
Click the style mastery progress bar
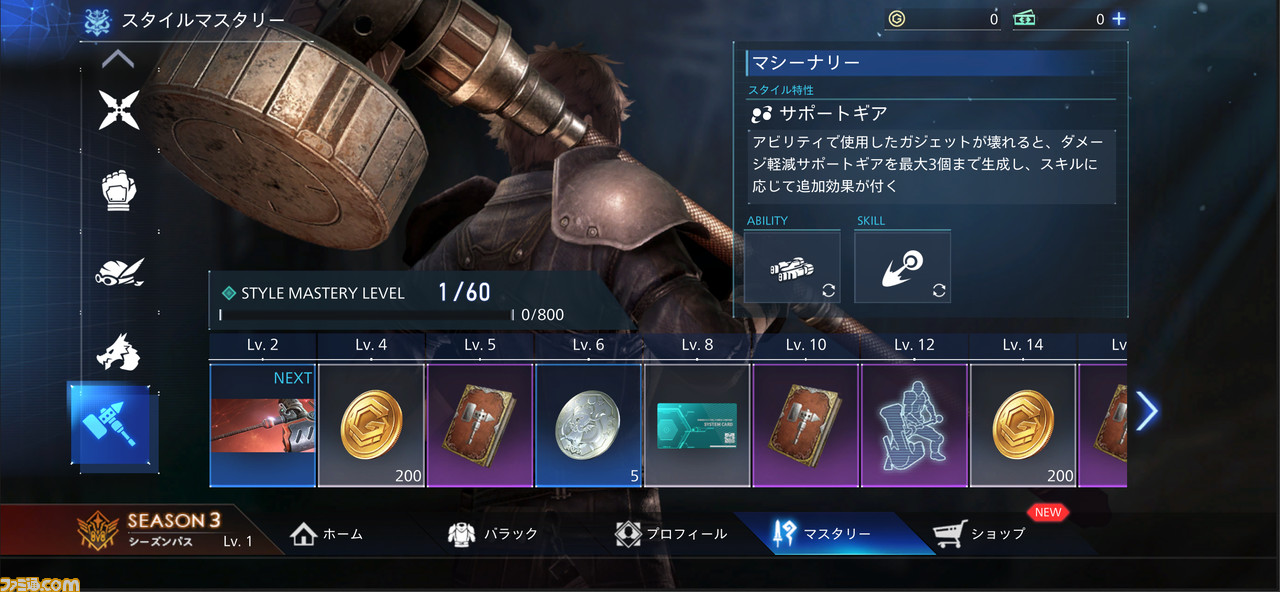[366, 315]
